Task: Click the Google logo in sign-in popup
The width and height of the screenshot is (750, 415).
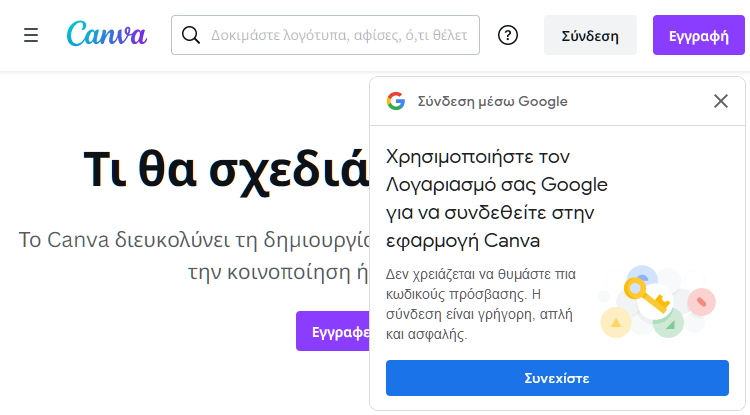Action: point(396,101)
